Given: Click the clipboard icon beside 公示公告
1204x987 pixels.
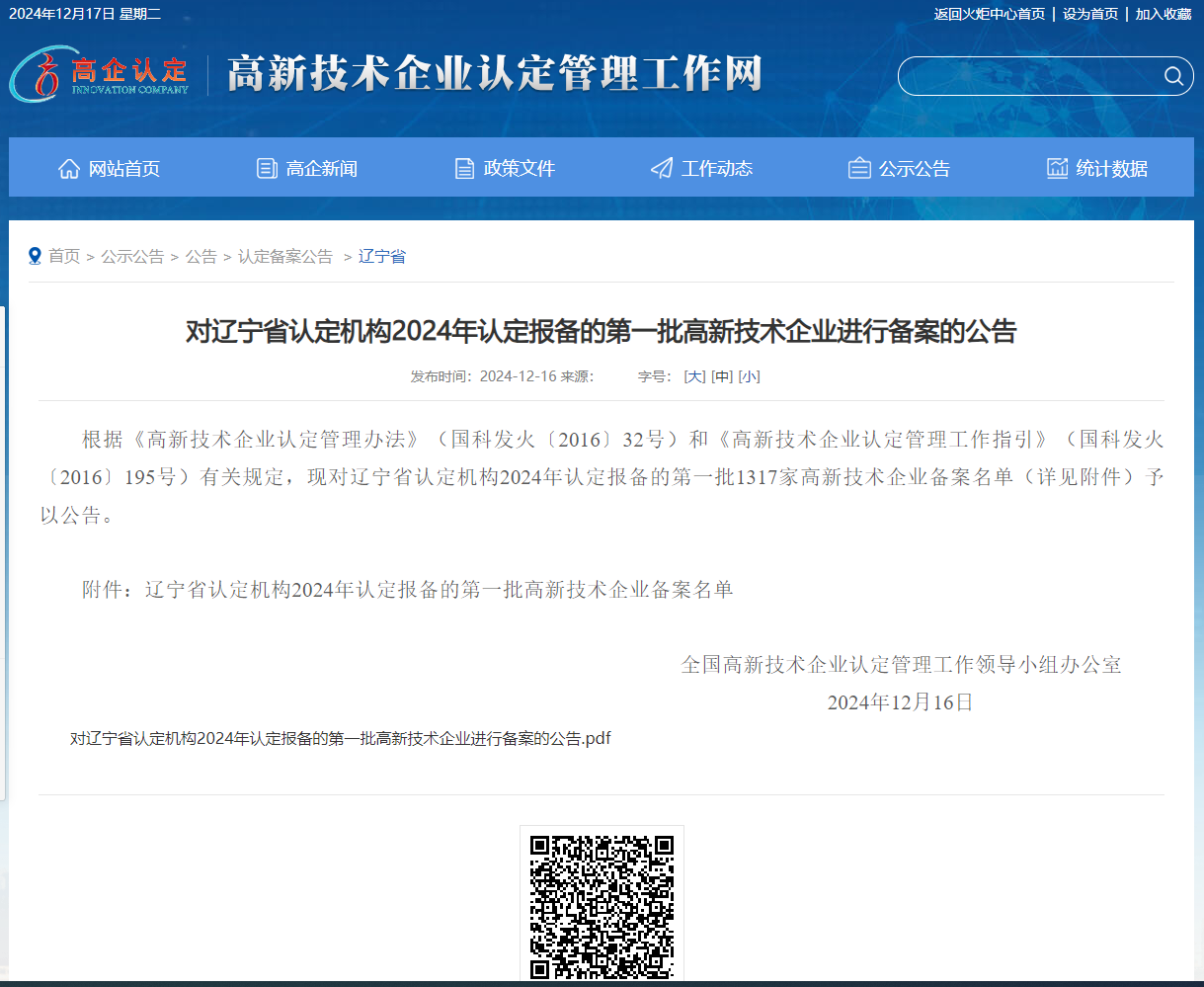Looking at the screenshot, I should tap(859, 169).
